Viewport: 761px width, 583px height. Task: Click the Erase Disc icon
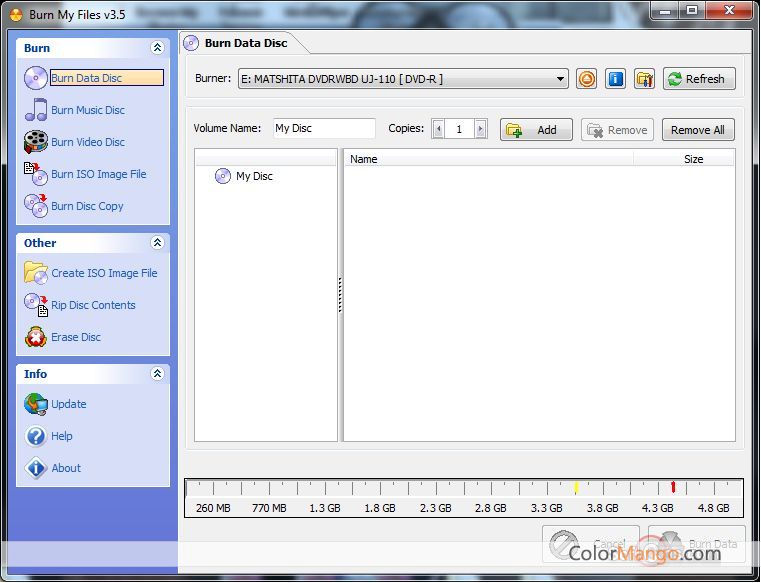coord(36,337)
